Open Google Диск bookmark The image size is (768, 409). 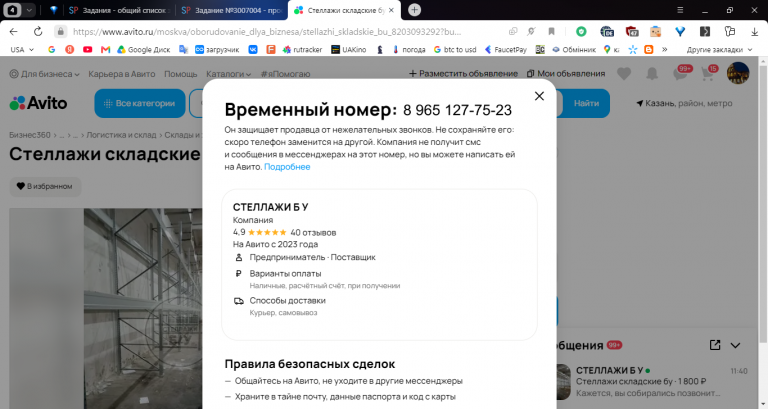pos(144,49)
